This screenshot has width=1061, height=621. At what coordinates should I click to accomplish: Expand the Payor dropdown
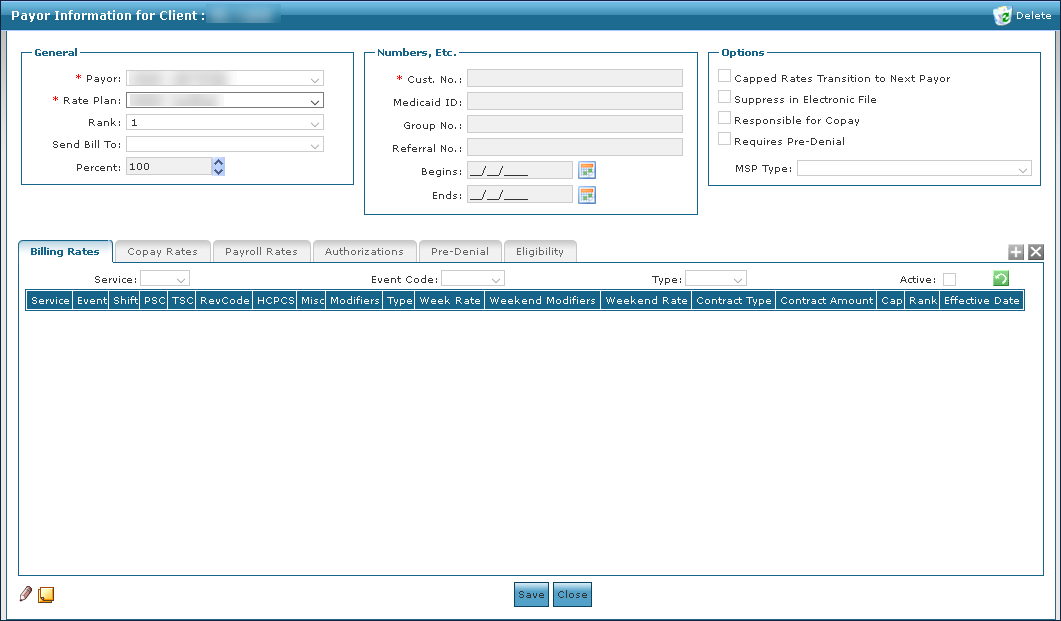(x=315, y=78)
